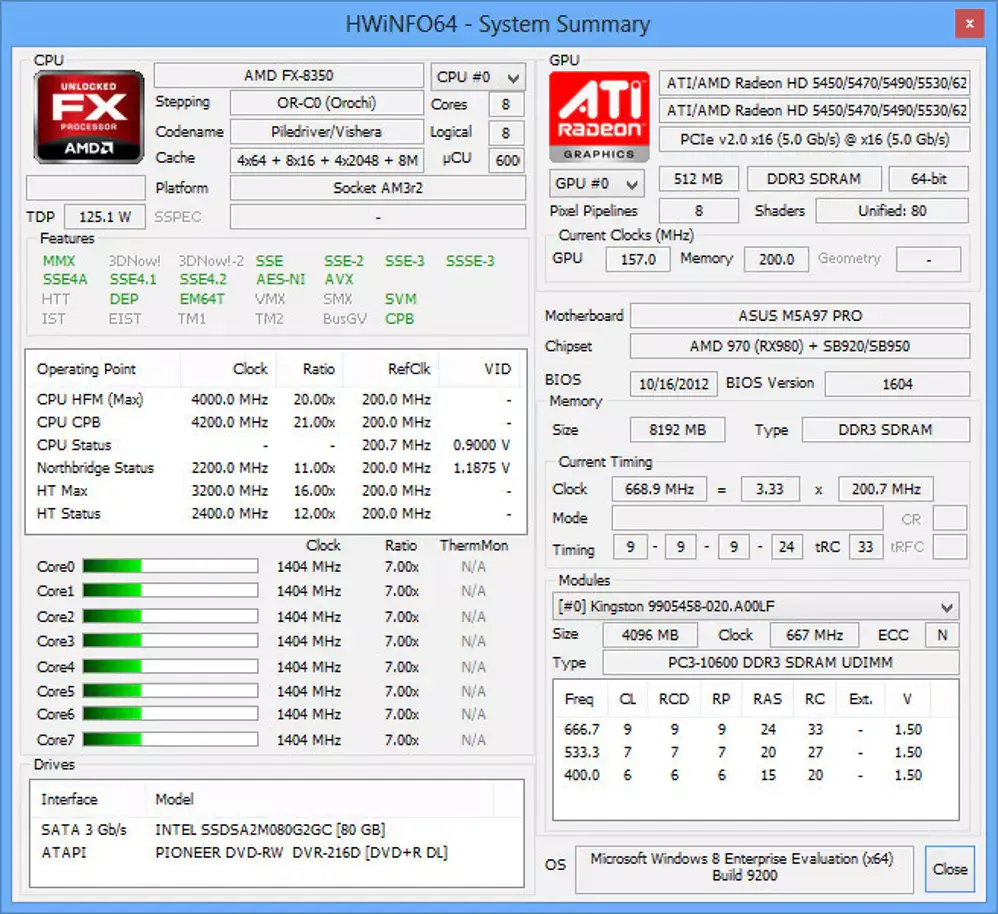Select the AMD FX-8350 CPU name field
This screenshot has height=914, width=998.
(x=288, y=75)
